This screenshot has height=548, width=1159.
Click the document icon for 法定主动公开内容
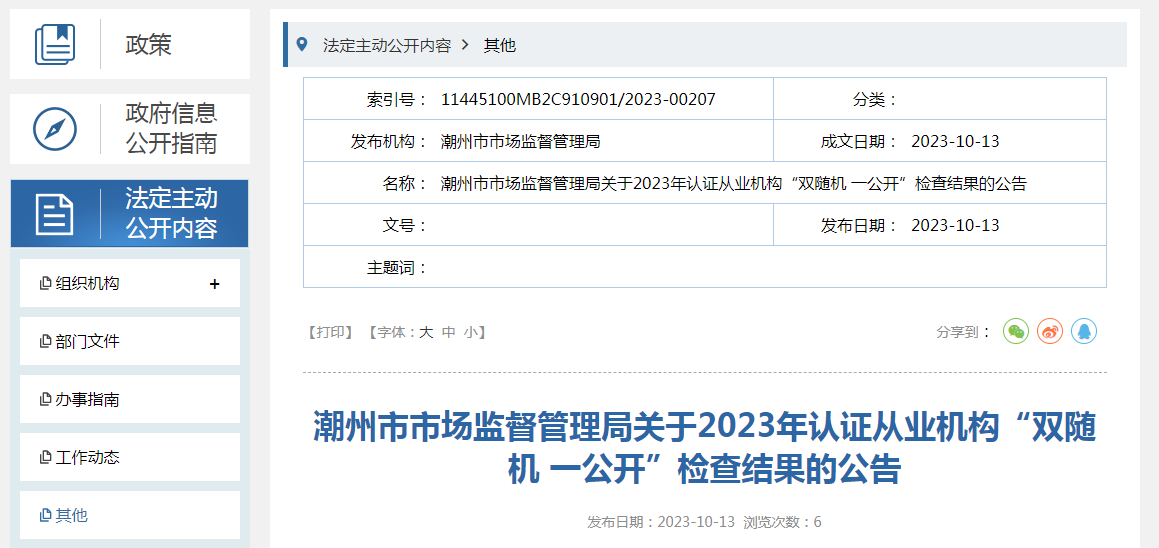(x=55, y=214)
